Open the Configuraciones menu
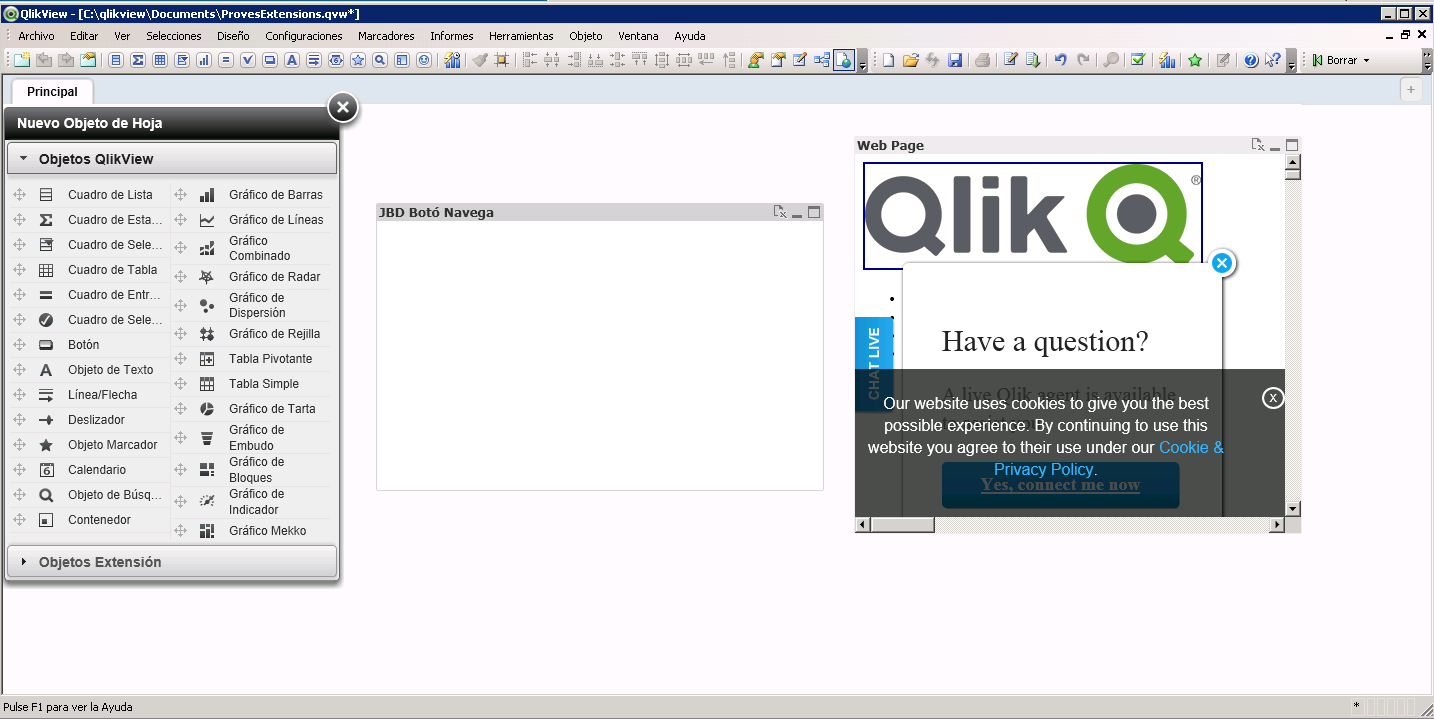 coord(304,36)
